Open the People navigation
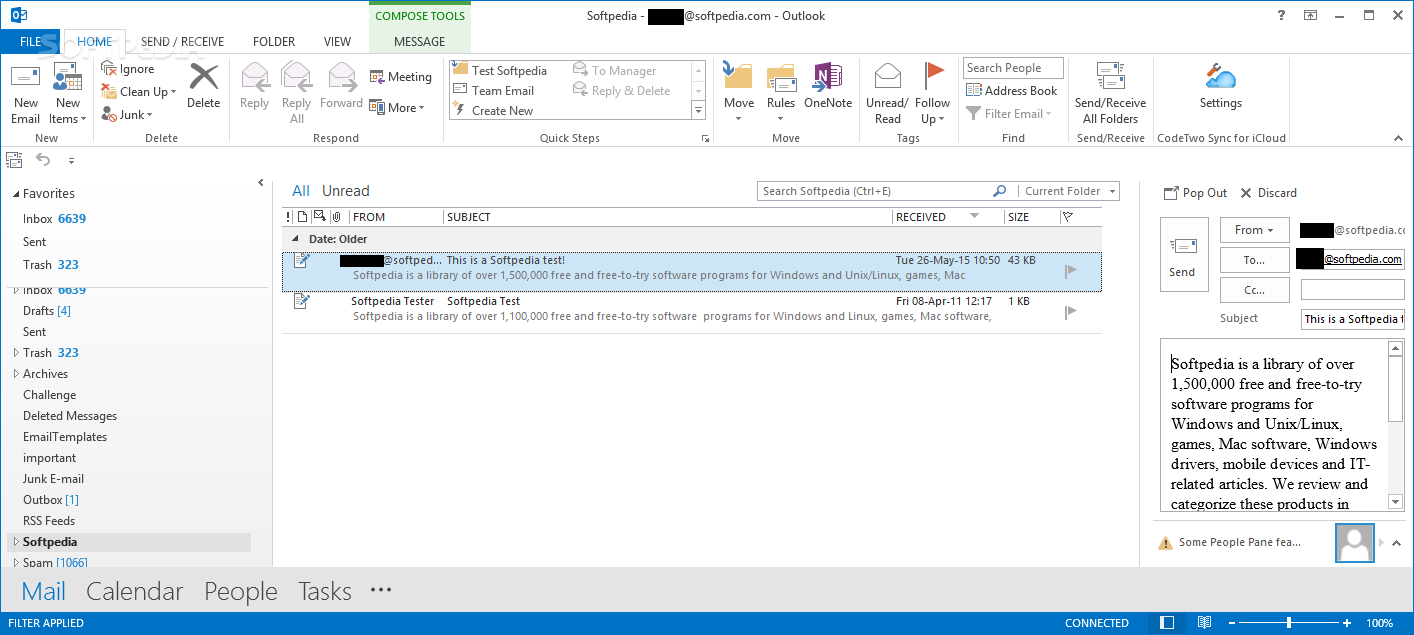 click(x=241, y=591)
